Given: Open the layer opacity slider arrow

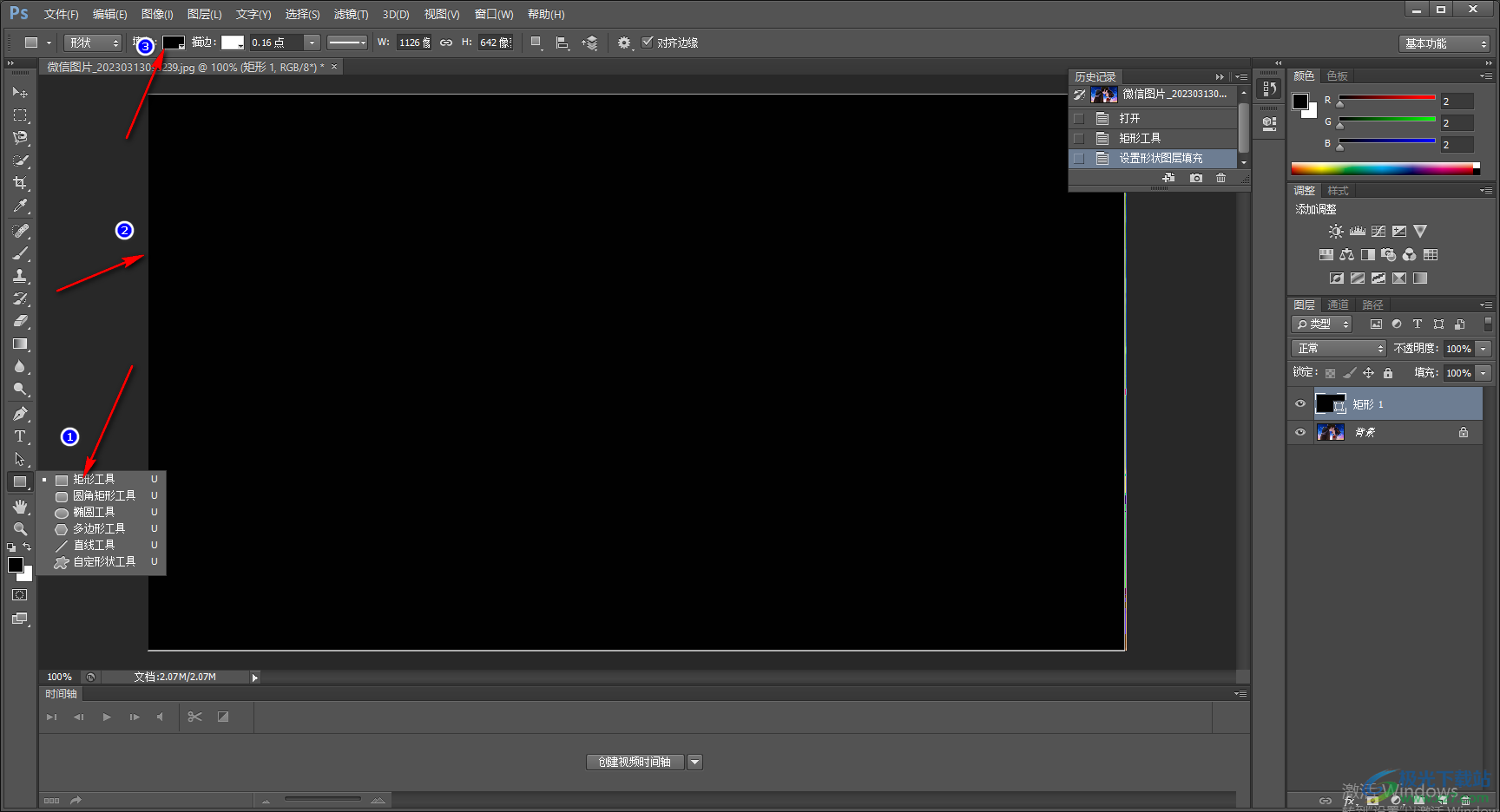Looking at the screenshot, I should coord(1484,349).
